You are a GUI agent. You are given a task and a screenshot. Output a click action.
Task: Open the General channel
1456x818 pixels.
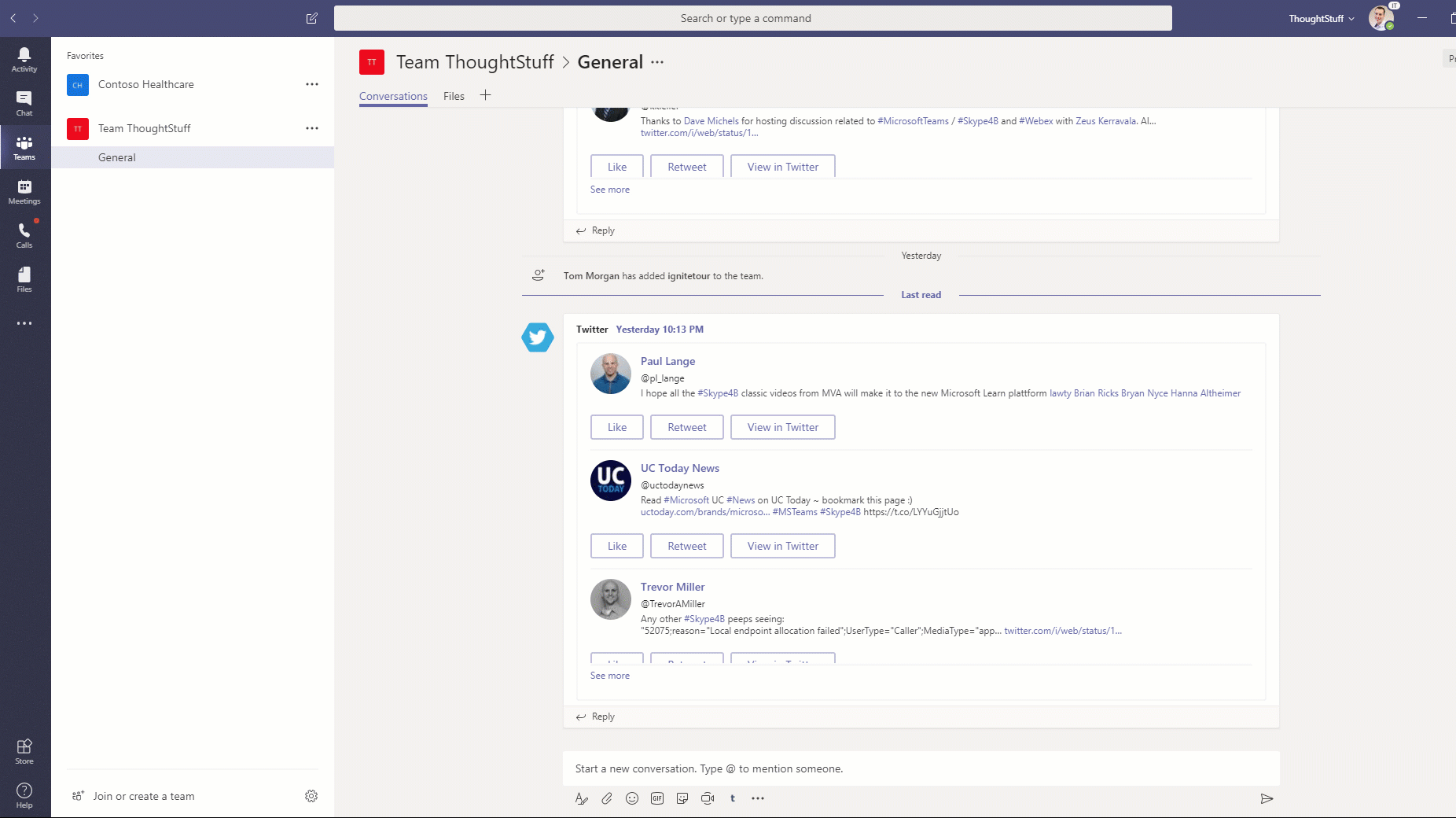(x=193, y=157)
